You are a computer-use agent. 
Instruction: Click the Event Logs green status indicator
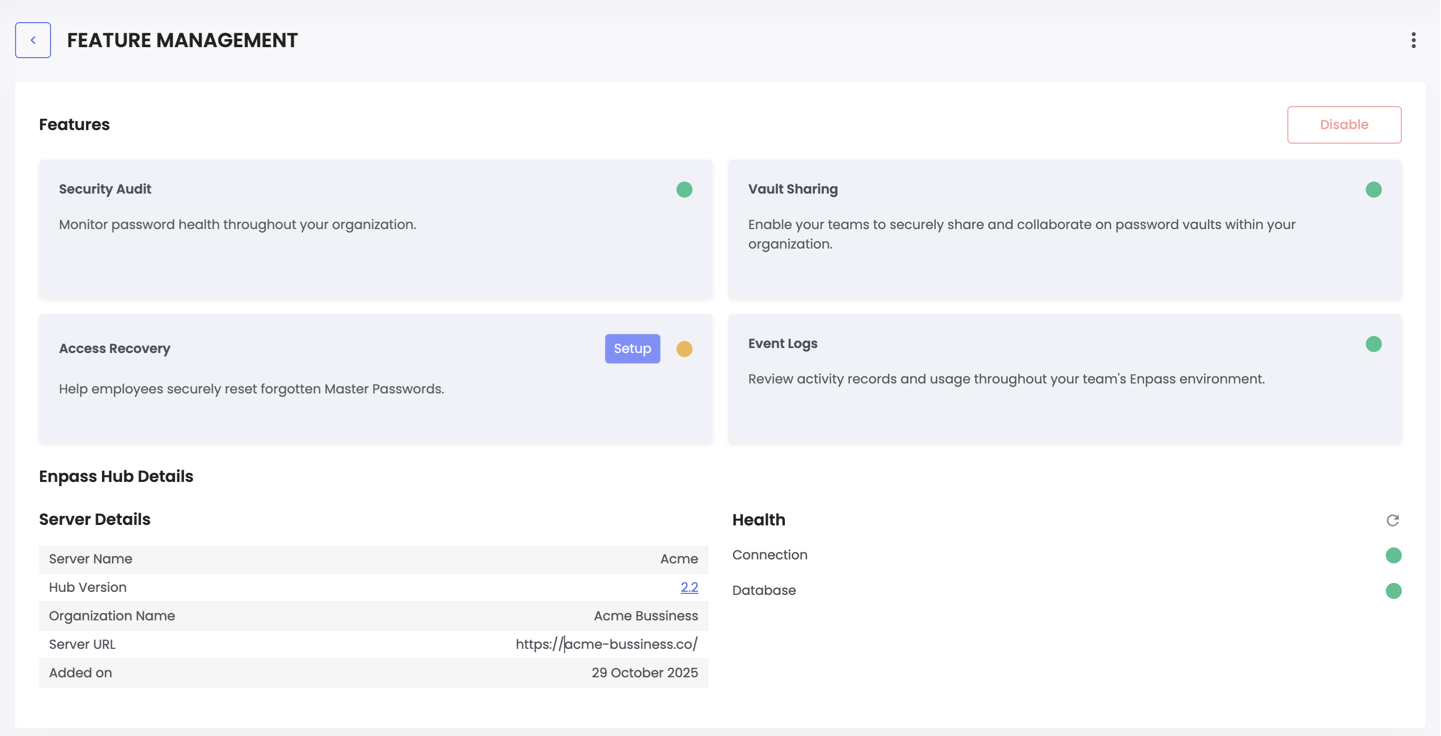pyautogui.click(x=1373, y=343)
